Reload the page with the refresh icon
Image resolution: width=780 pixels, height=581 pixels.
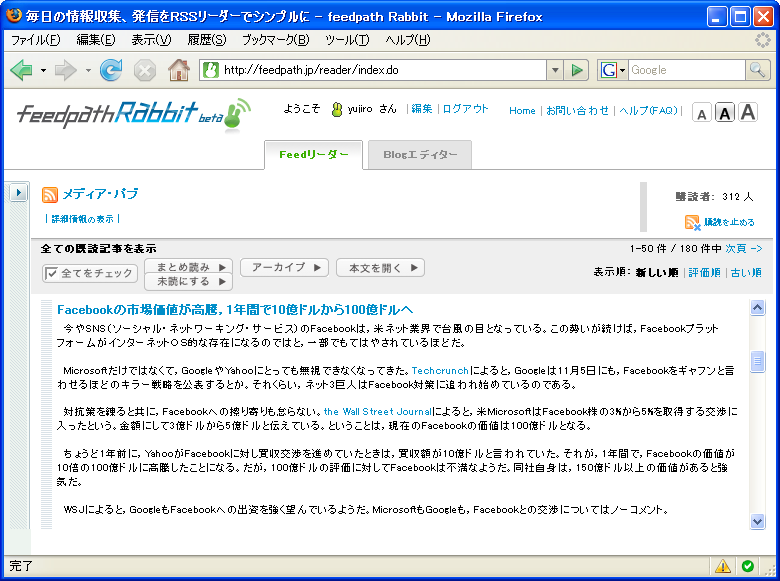[x=111, y=70]
